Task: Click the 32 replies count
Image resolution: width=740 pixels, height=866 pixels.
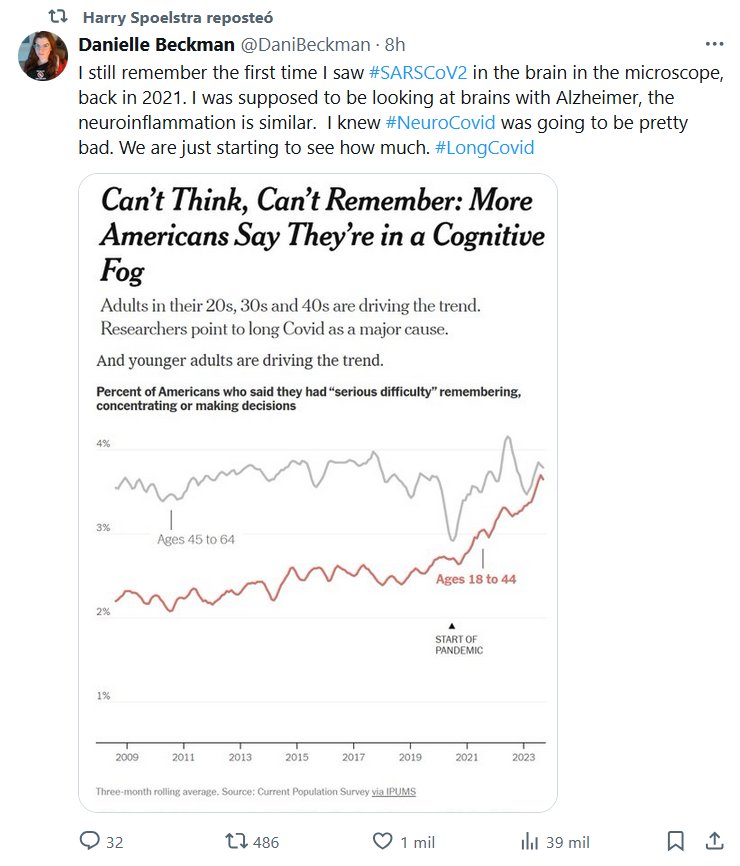Action: 115,842
